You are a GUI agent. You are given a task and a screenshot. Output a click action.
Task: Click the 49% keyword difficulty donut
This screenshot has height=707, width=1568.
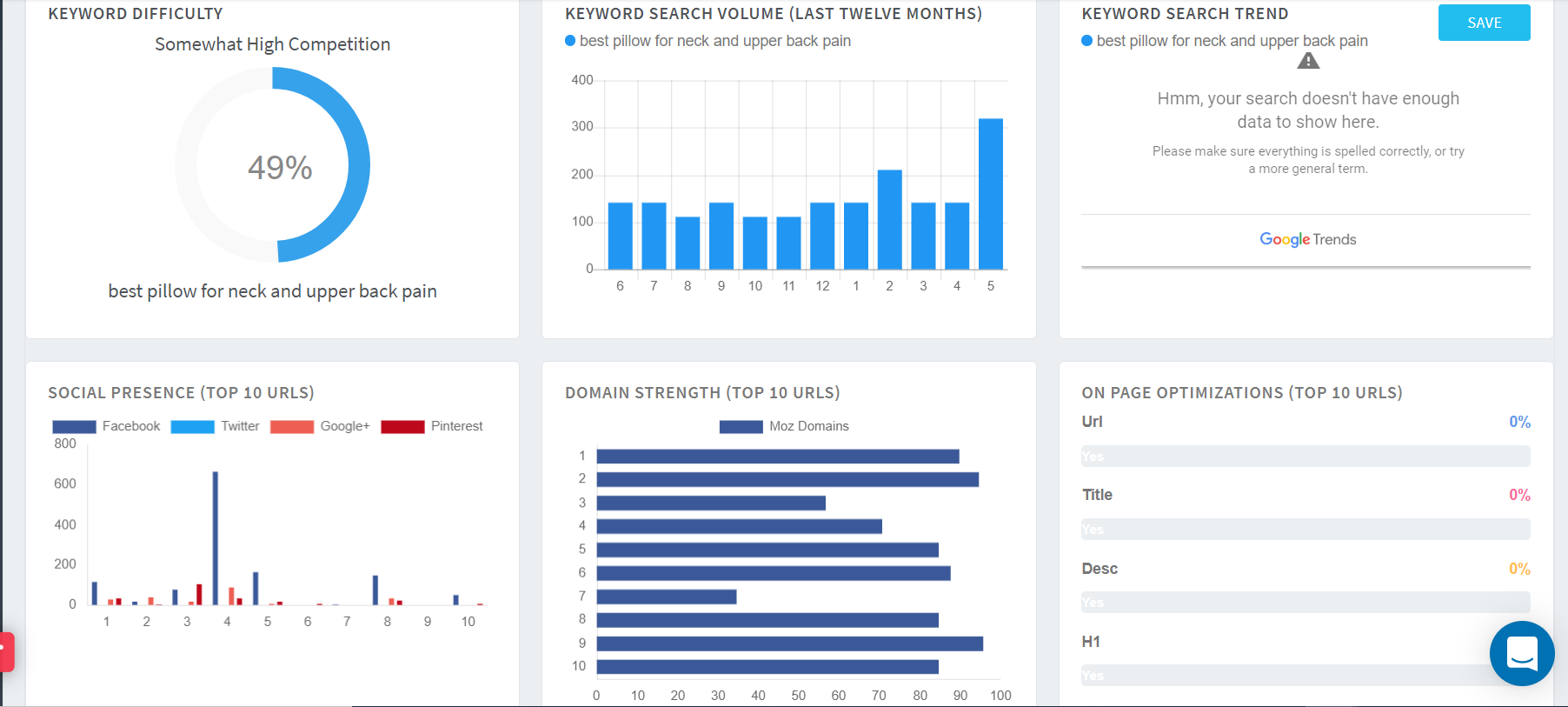(x=272, y=165)
